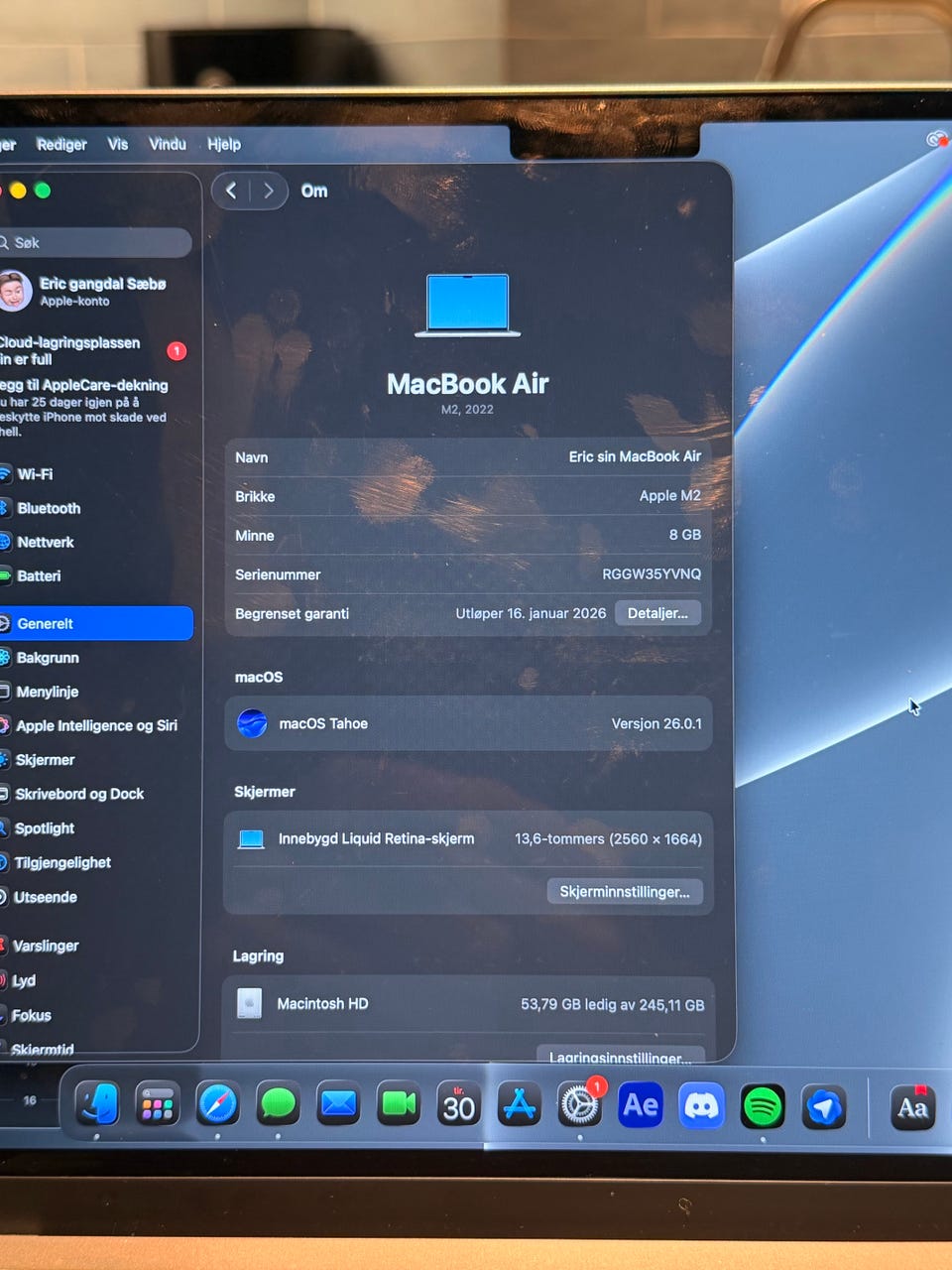Open the Vis menu
The width and height of the screenshot is (952, 1270).
tap(118, 144)
